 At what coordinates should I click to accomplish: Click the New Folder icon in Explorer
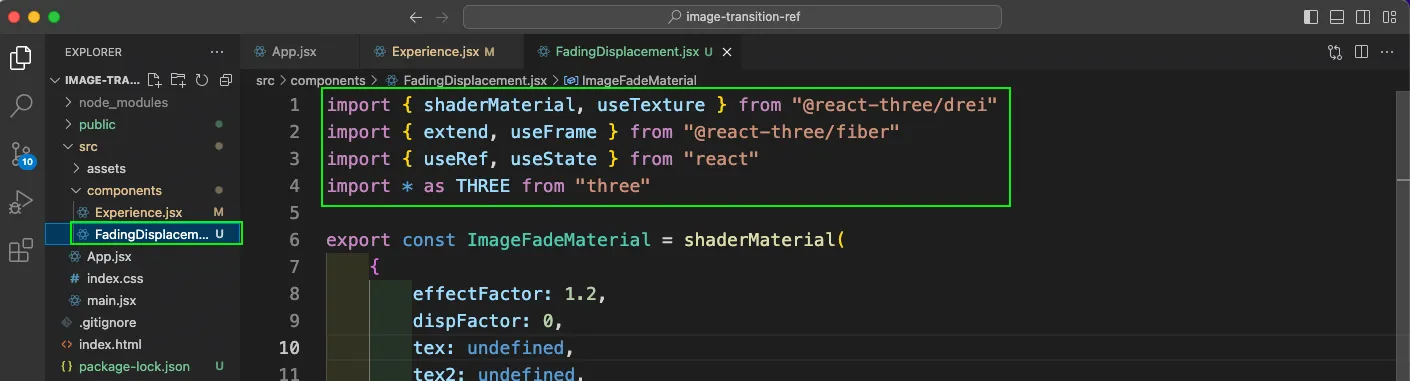(178, 80)
